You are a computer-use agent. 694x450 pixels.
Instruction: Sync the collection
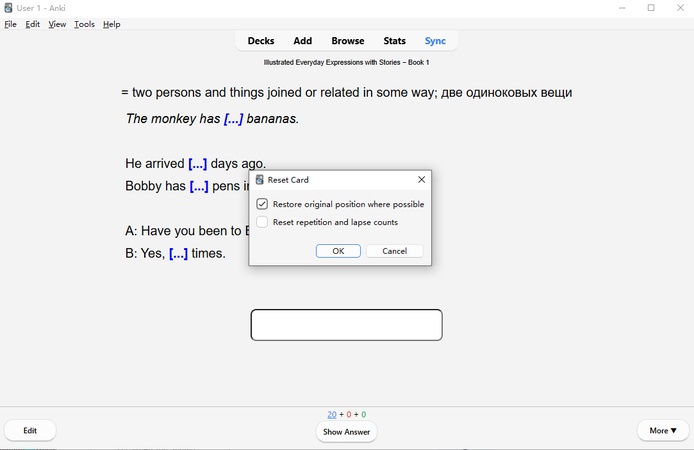click(x=435, y=41)
